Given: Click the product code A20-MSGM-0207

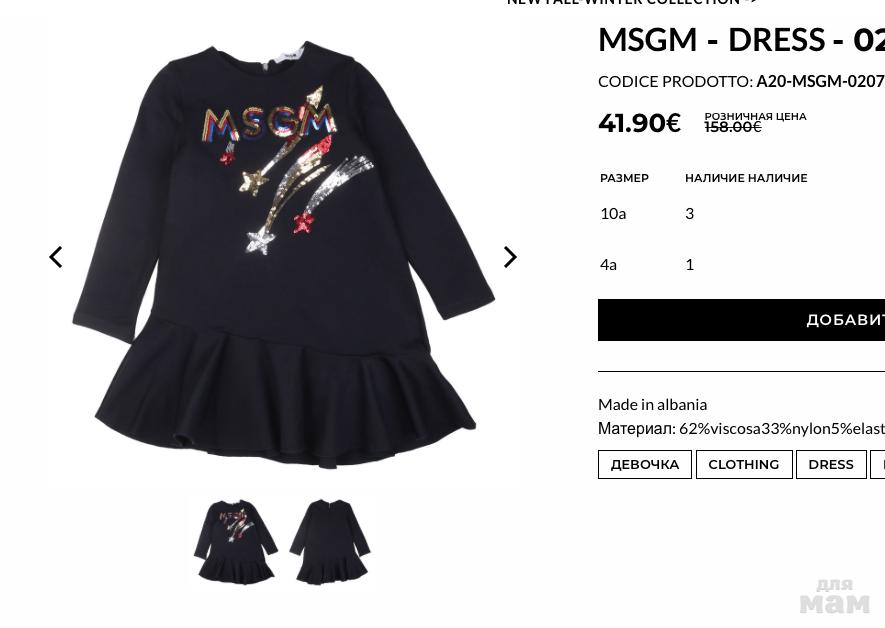Looking at the screenshot, I should coord(820,82).
